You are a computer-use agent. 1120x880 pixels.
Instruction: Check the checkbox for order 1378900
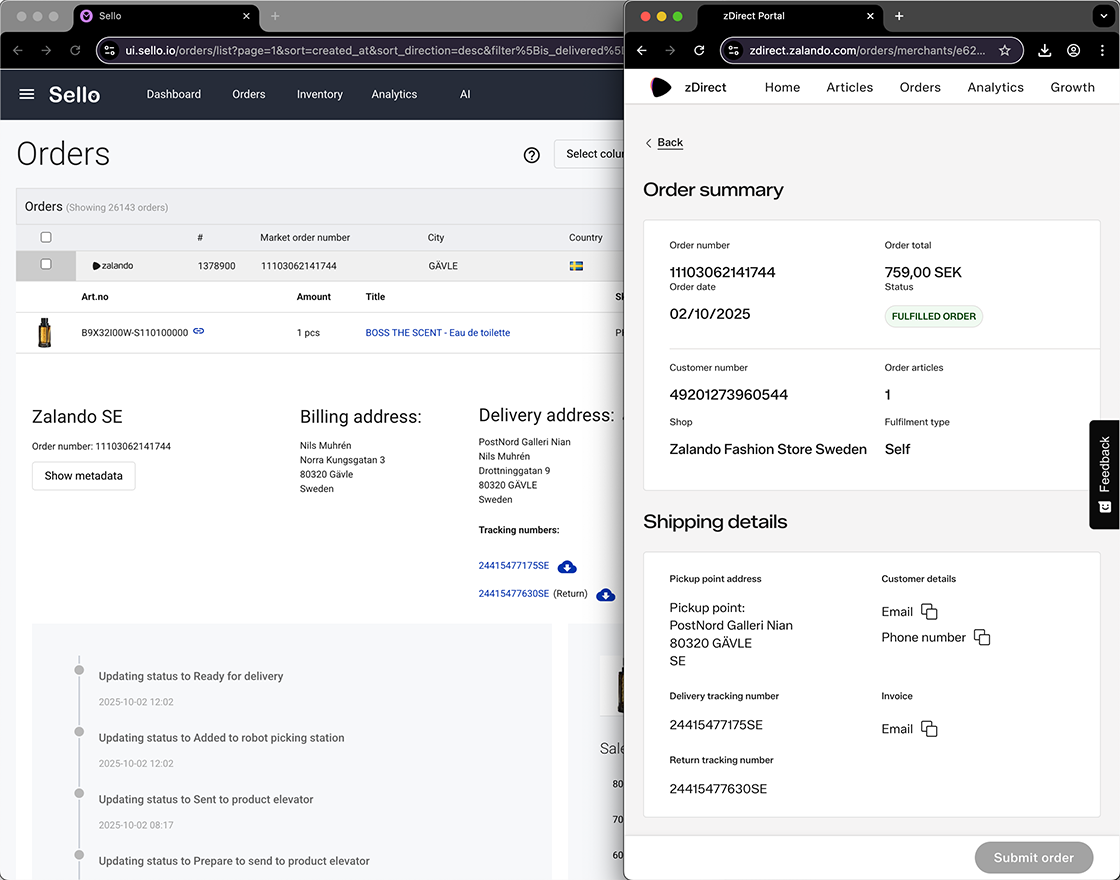[44, 265]
